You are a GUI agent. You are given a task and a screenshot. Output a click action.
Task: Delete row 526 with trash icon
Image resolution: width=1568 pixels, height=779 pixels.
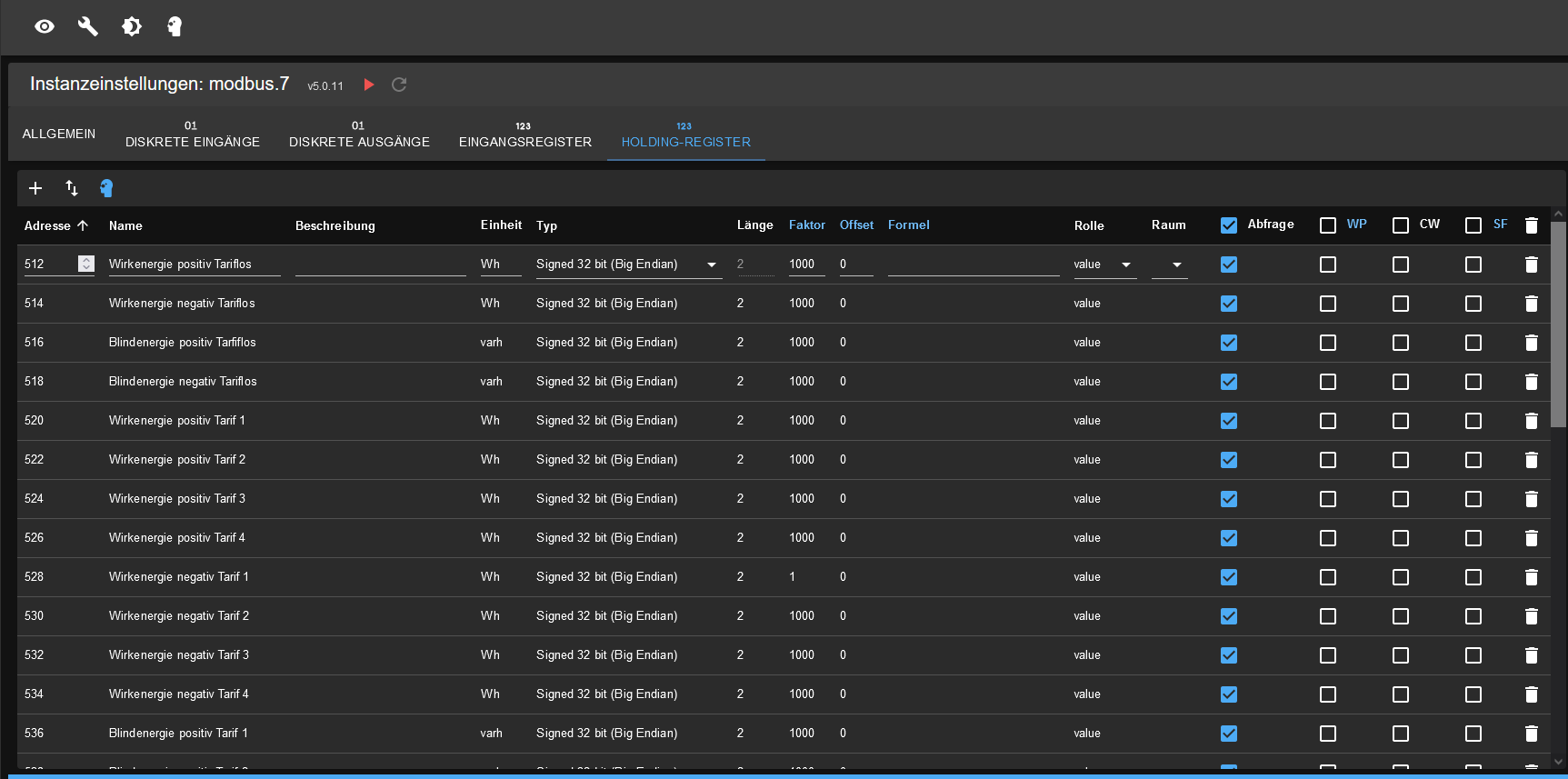[x=1532, y=538]
